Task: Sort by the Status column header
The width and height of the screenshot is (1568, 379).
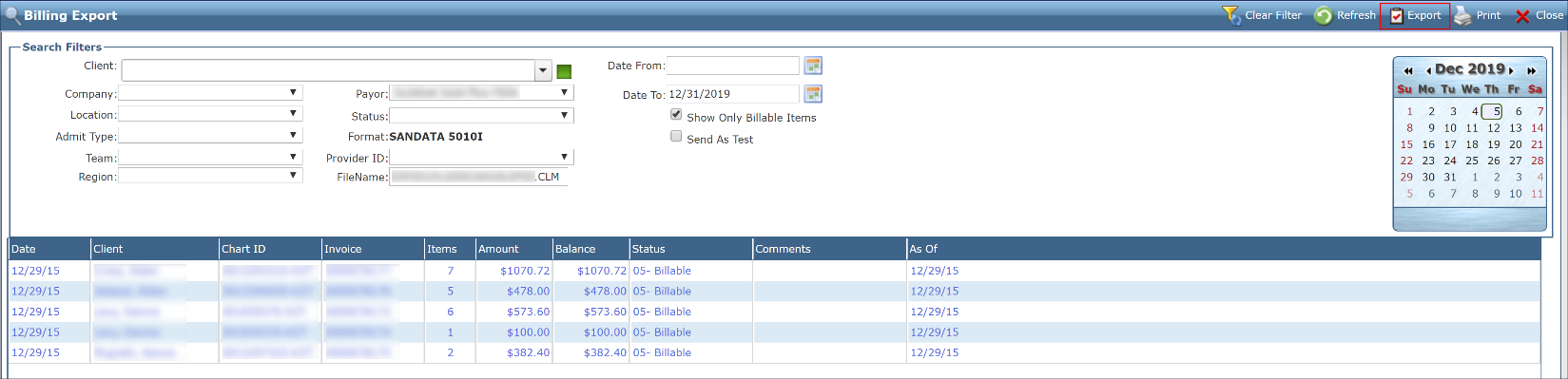Action: point(691,249)
